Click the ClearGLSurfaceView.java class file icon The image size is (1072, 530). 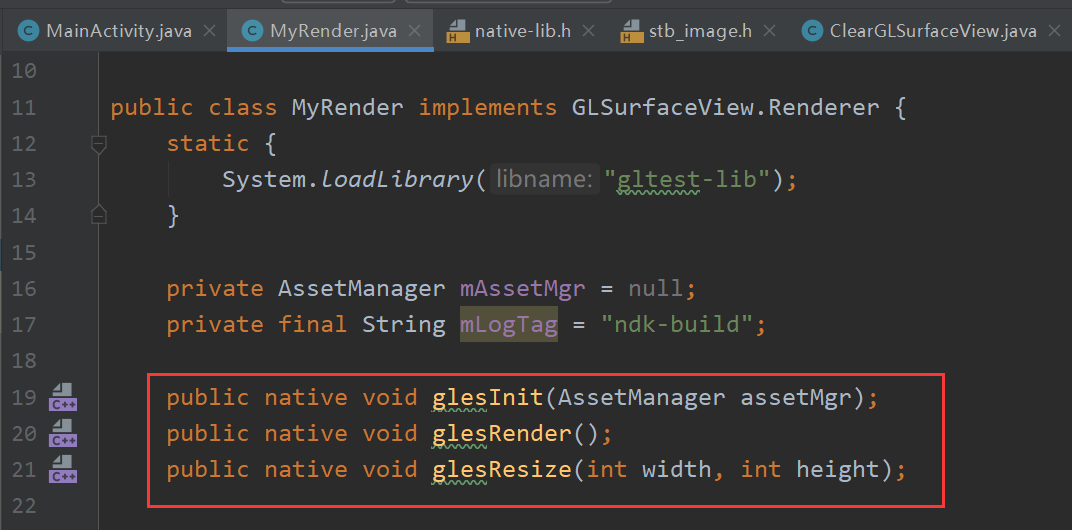[812, 31]
